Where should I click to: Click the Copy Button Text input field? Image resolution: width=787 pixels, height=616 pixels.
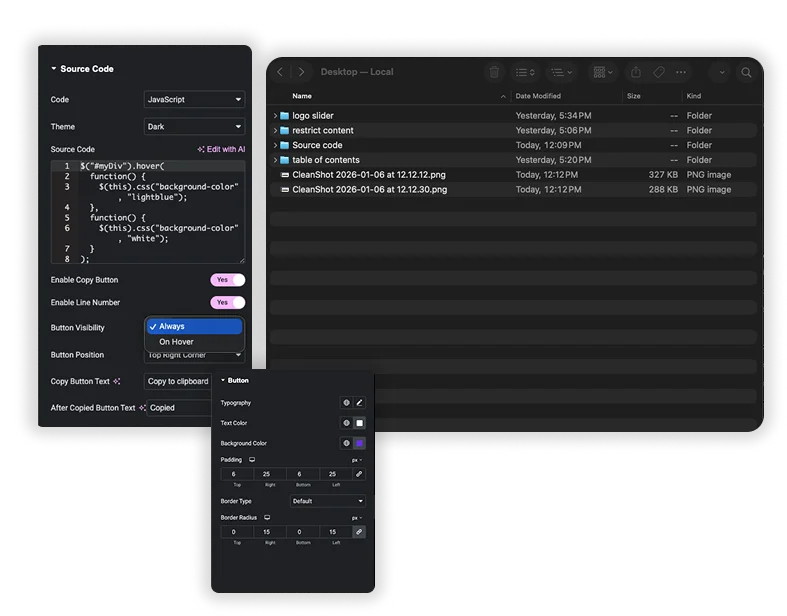click(x=178, y=382)
